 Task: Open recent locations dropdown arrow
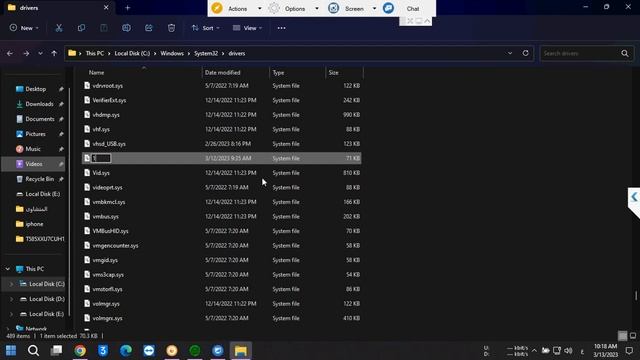click(40, 53)
